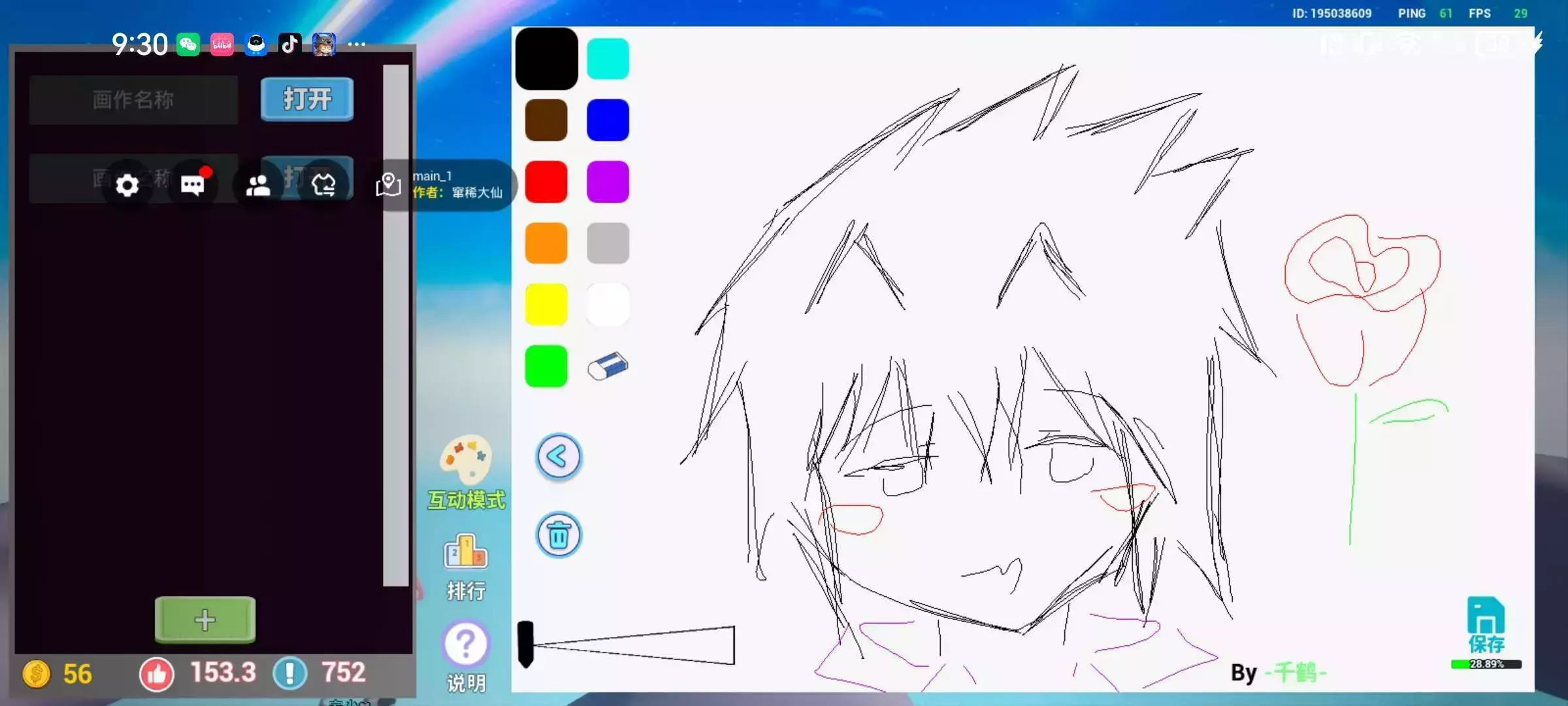Select the purple color swatch
Screen dimensions: 1568x706
pos(608,182)
